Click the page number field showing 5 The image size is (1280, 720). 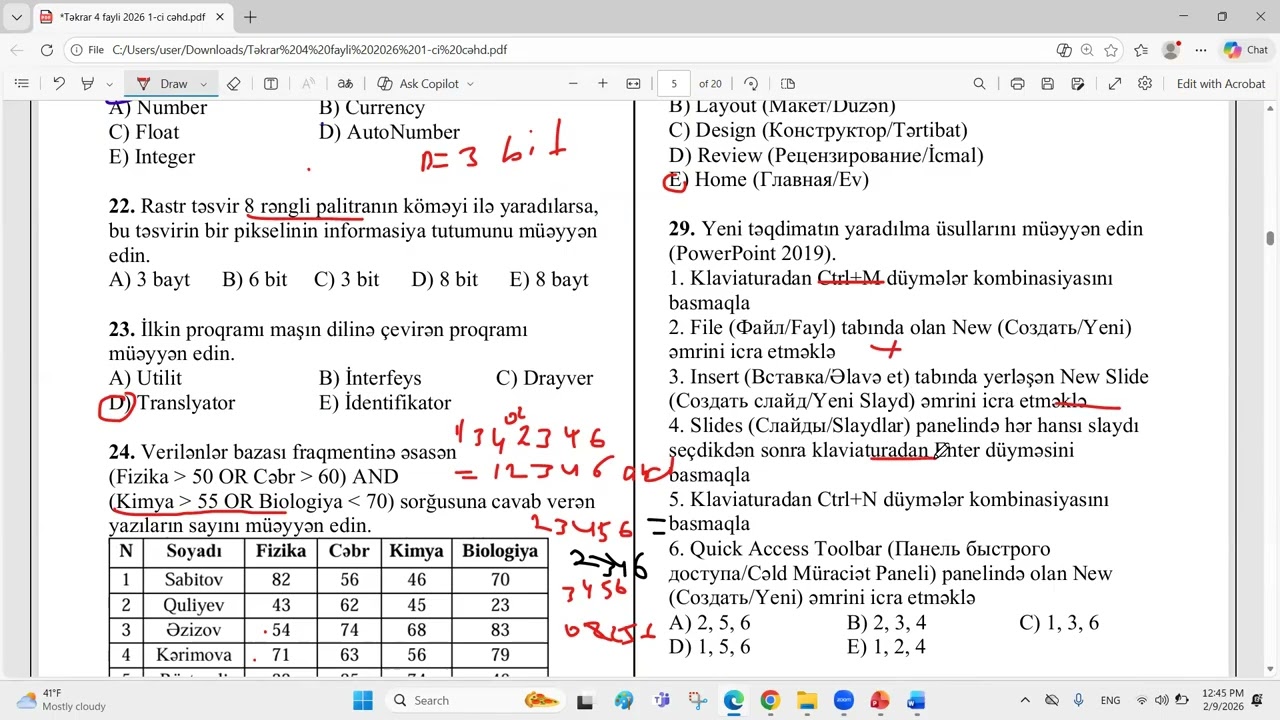675,84
